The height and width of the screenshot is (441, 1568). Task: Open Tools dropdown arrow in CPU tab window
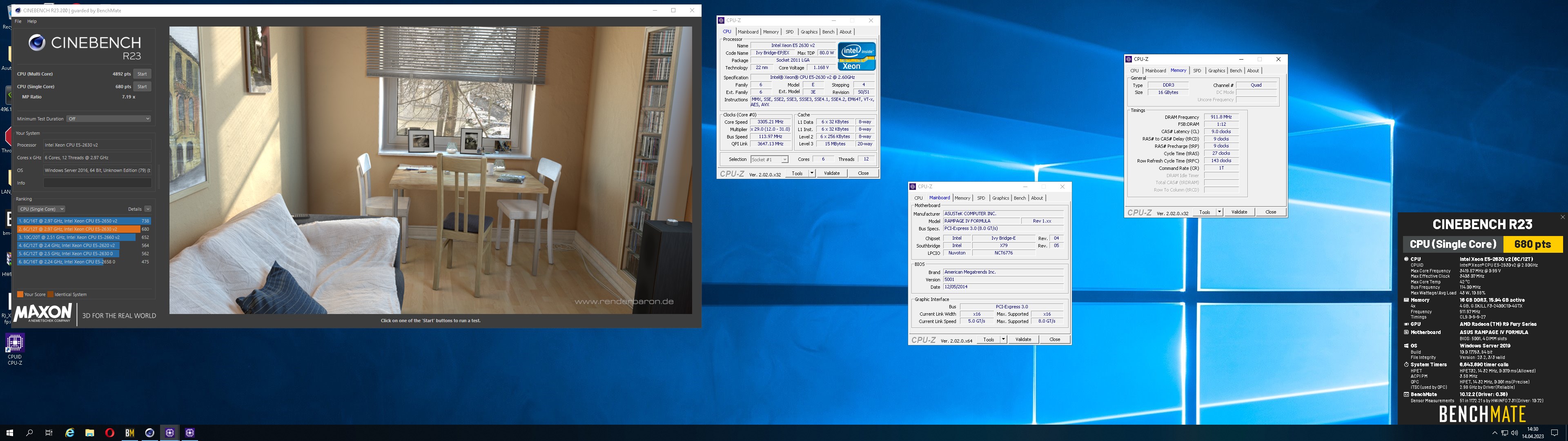click(x=811, y=174)
